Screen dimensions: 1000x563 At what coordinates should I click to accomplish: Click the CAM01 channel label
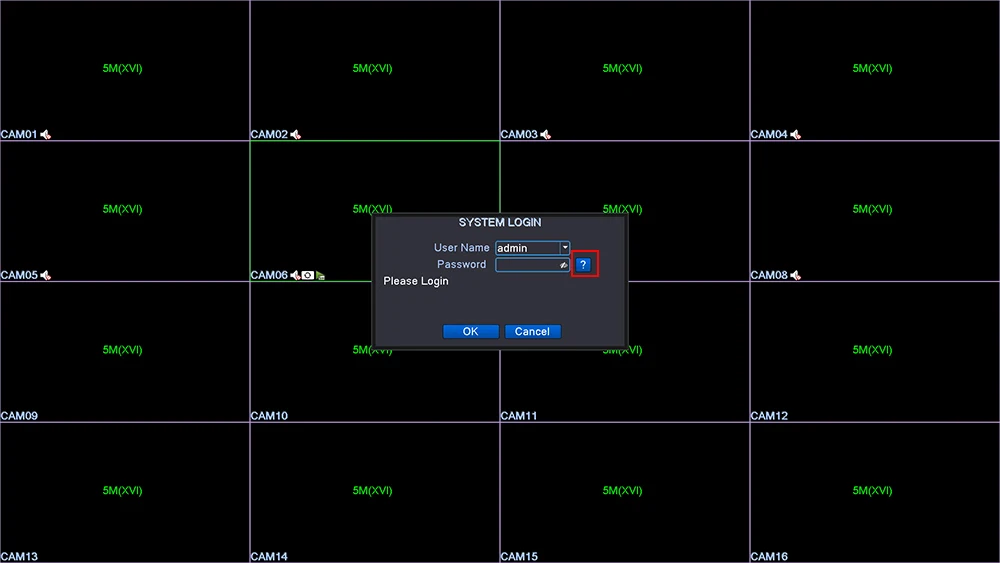[19, 135]
